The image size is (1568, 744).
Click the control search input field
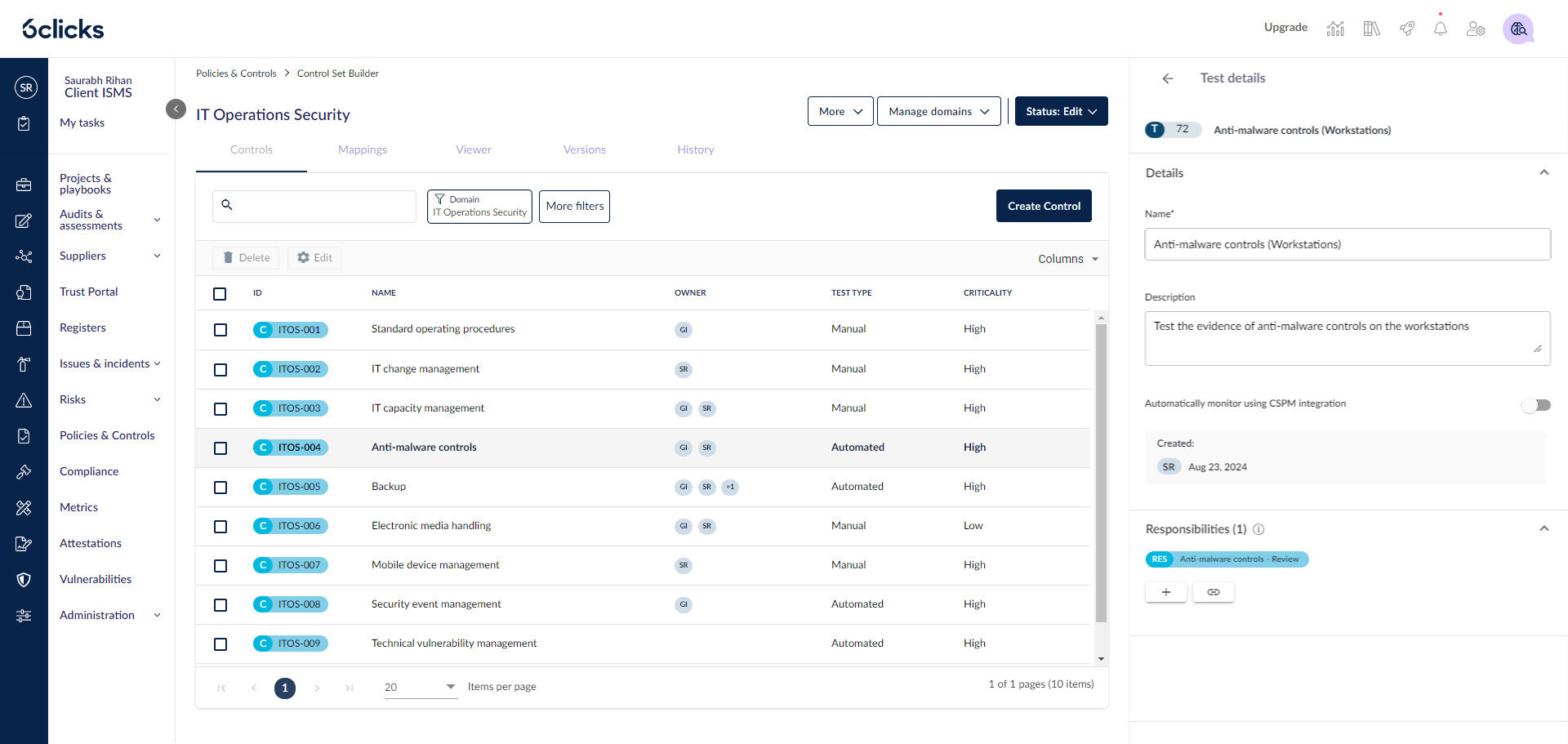coord(323,207)
